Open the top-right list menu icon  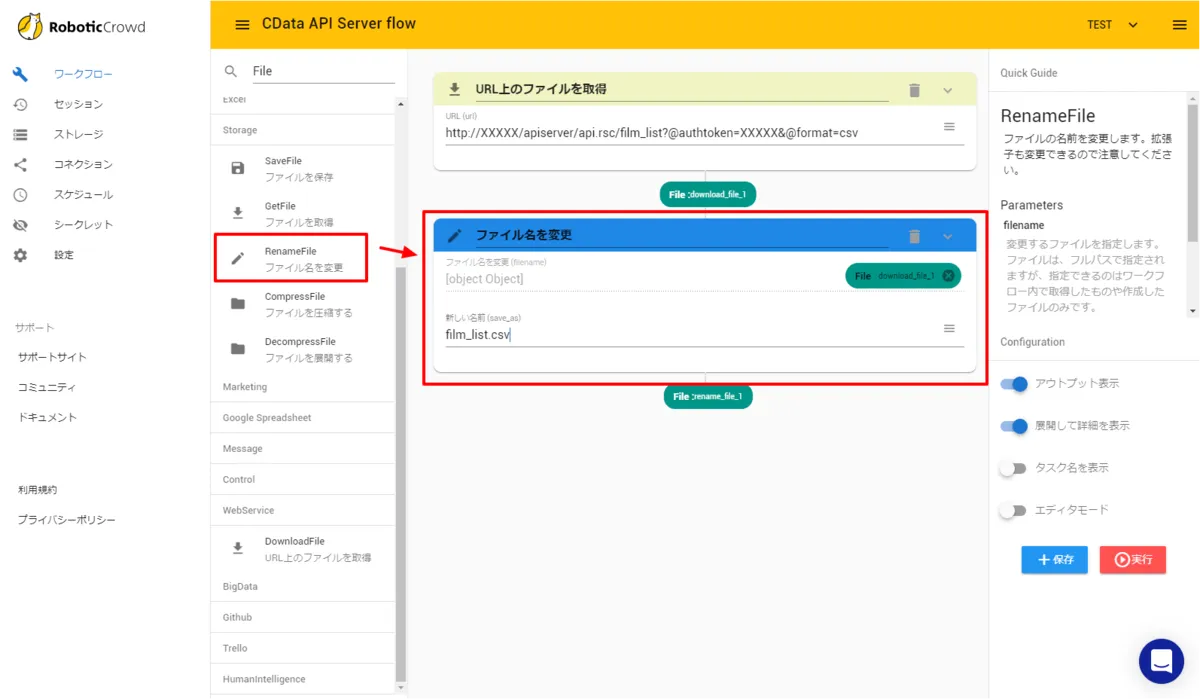tap(1179, 25)
